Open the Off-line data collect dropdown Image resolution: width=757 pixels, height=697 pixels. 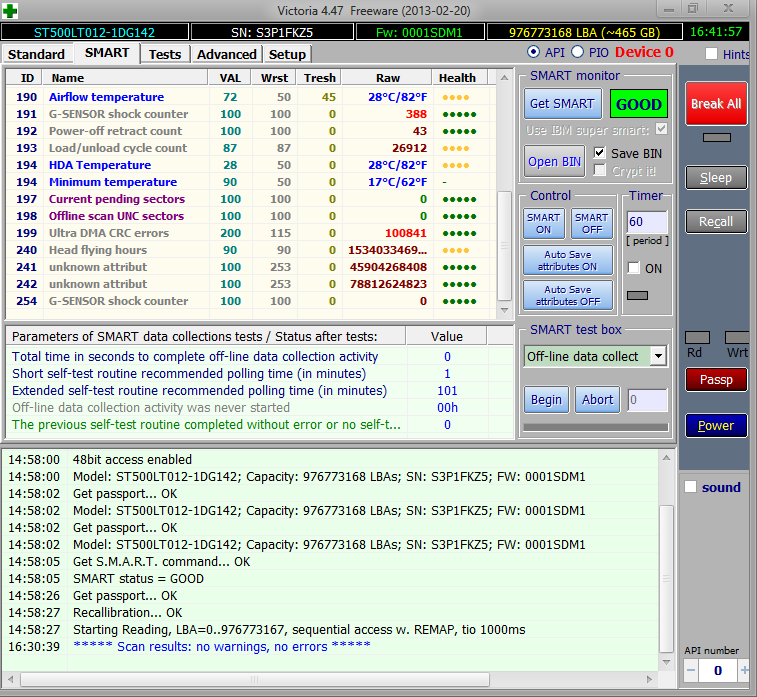(657, 356)
